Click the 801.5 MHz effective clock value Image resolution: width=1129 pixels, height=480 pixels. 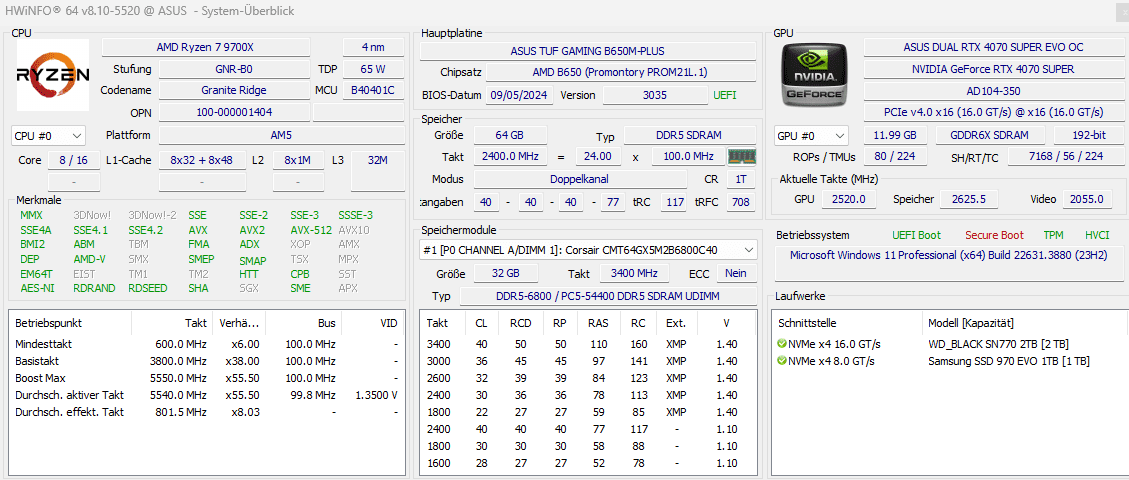tap(181, 412)
